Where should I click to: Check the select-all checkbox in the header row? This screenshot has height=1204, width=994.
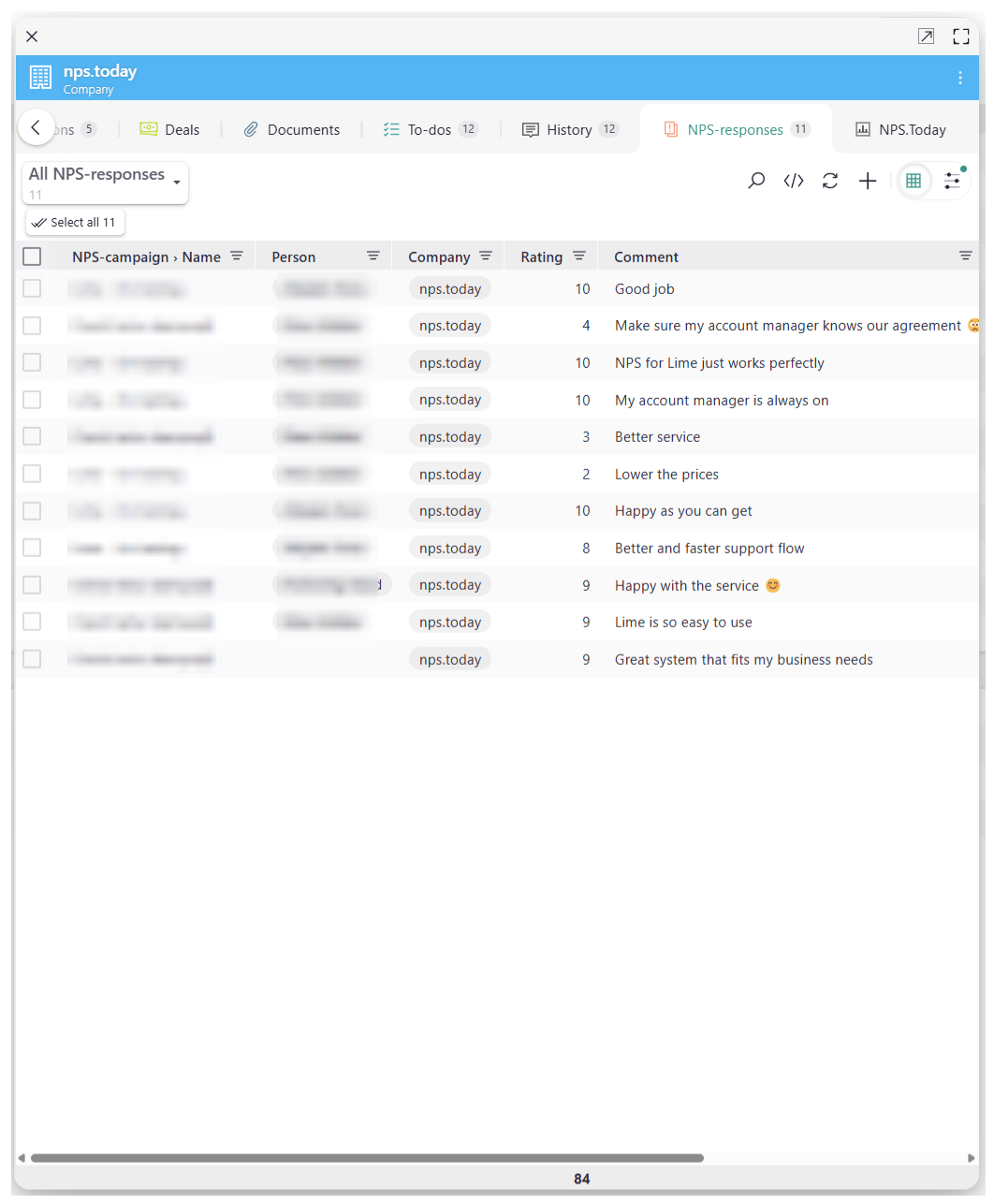(31, 256)
